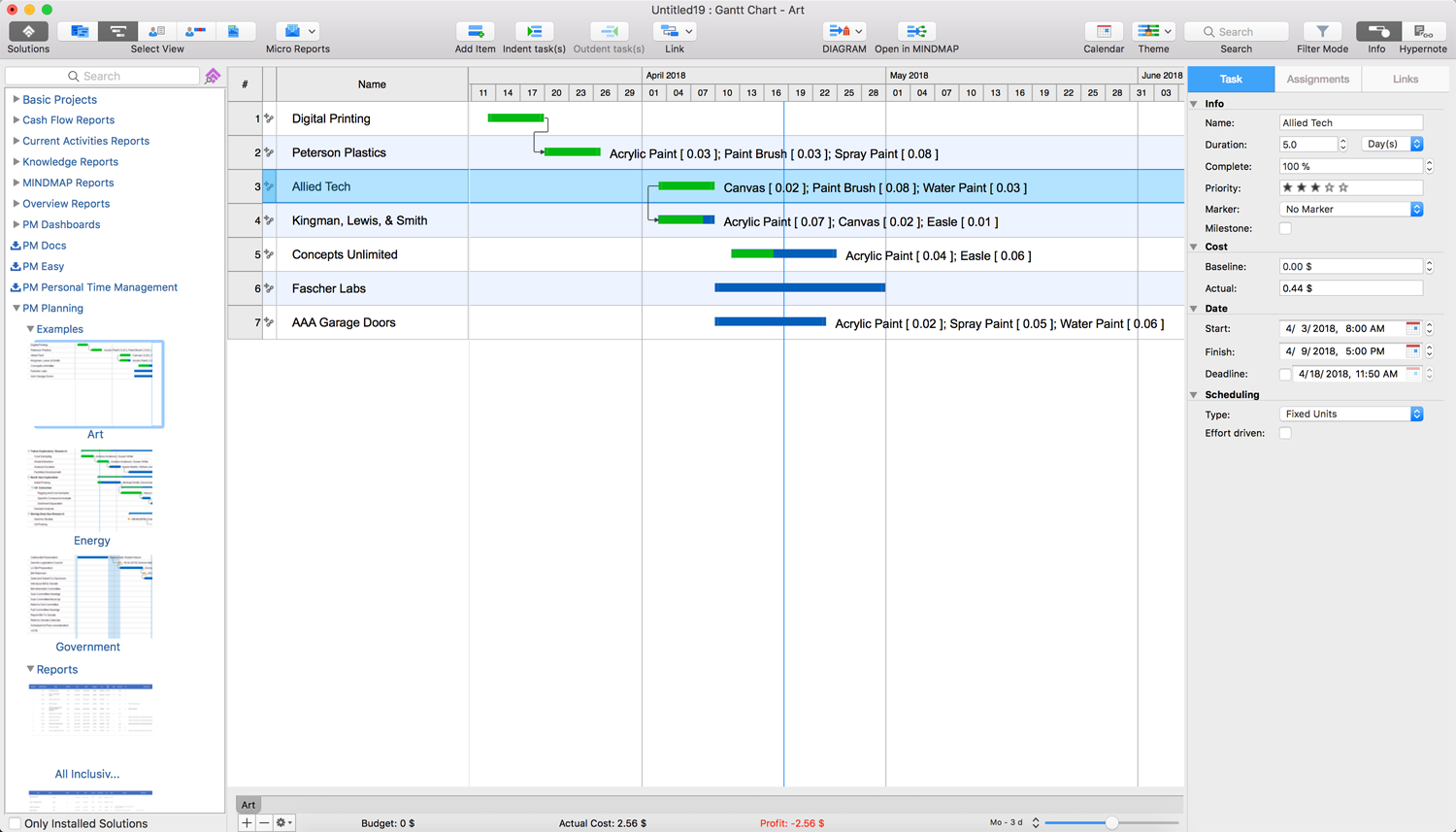Select the fourth Select View icon

(195, 32)
